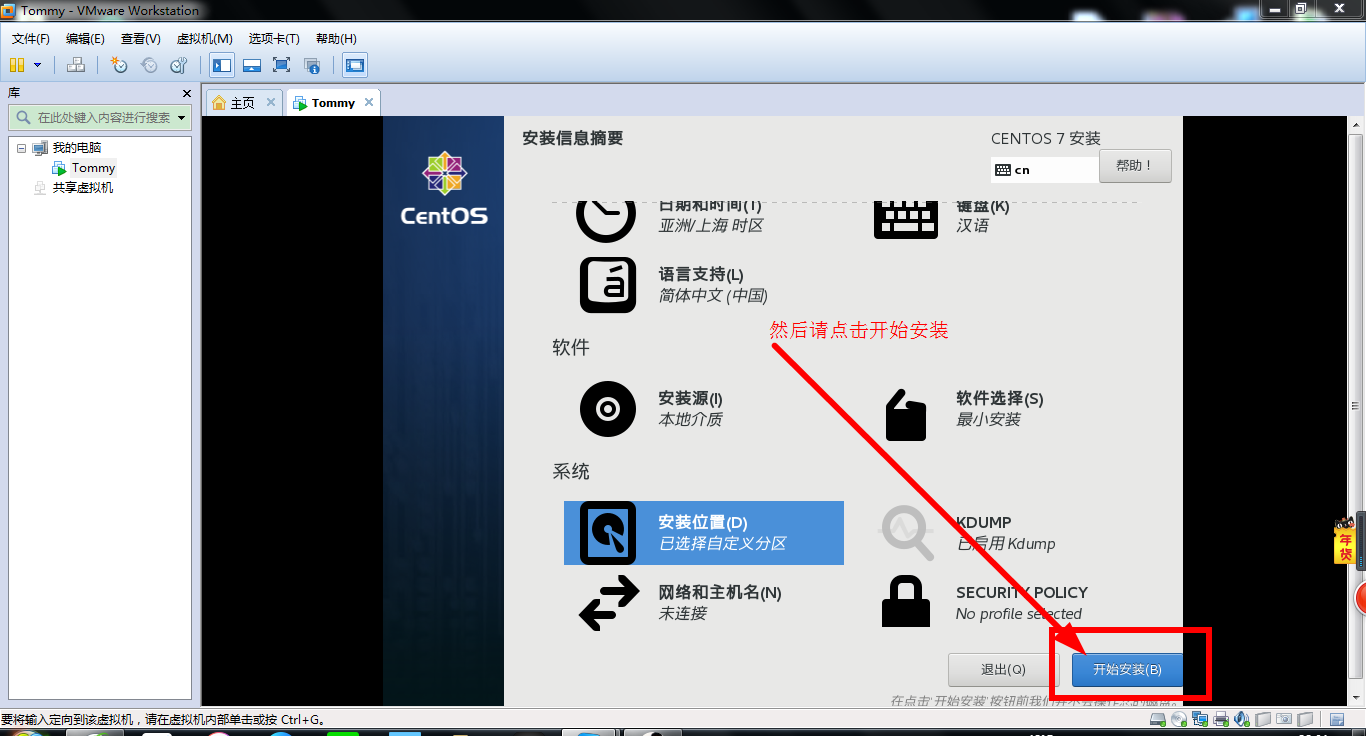The height and width of the screenshot is (736, 1366).
Task: Click the Unity mode toolbar icon
Action: (x=312, y=65)
